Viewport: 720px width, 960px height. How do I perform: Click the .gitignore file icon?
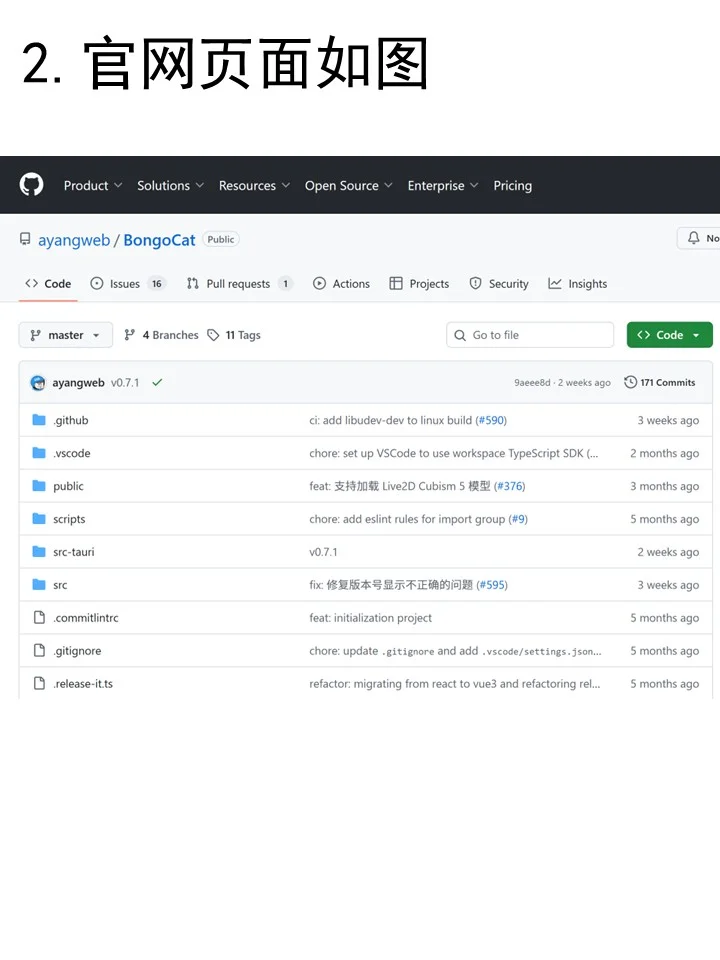coord(39,650)
